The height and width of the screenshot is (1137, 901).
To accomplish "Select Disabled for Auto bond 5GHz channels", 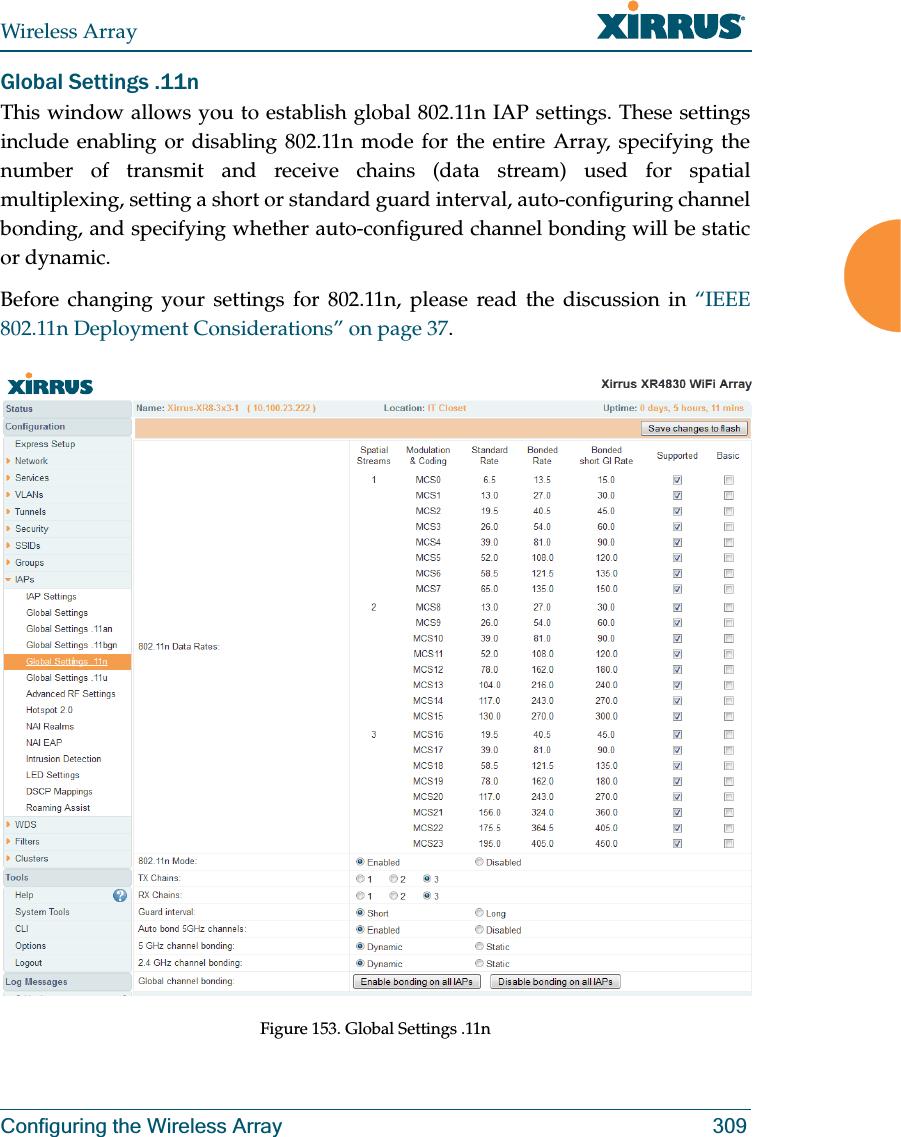I will point(479,930).
